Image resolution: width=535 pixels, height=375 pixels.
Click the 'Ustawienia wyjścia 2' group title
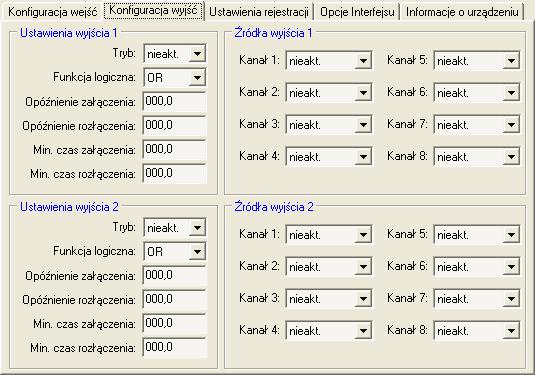point(69,207)
